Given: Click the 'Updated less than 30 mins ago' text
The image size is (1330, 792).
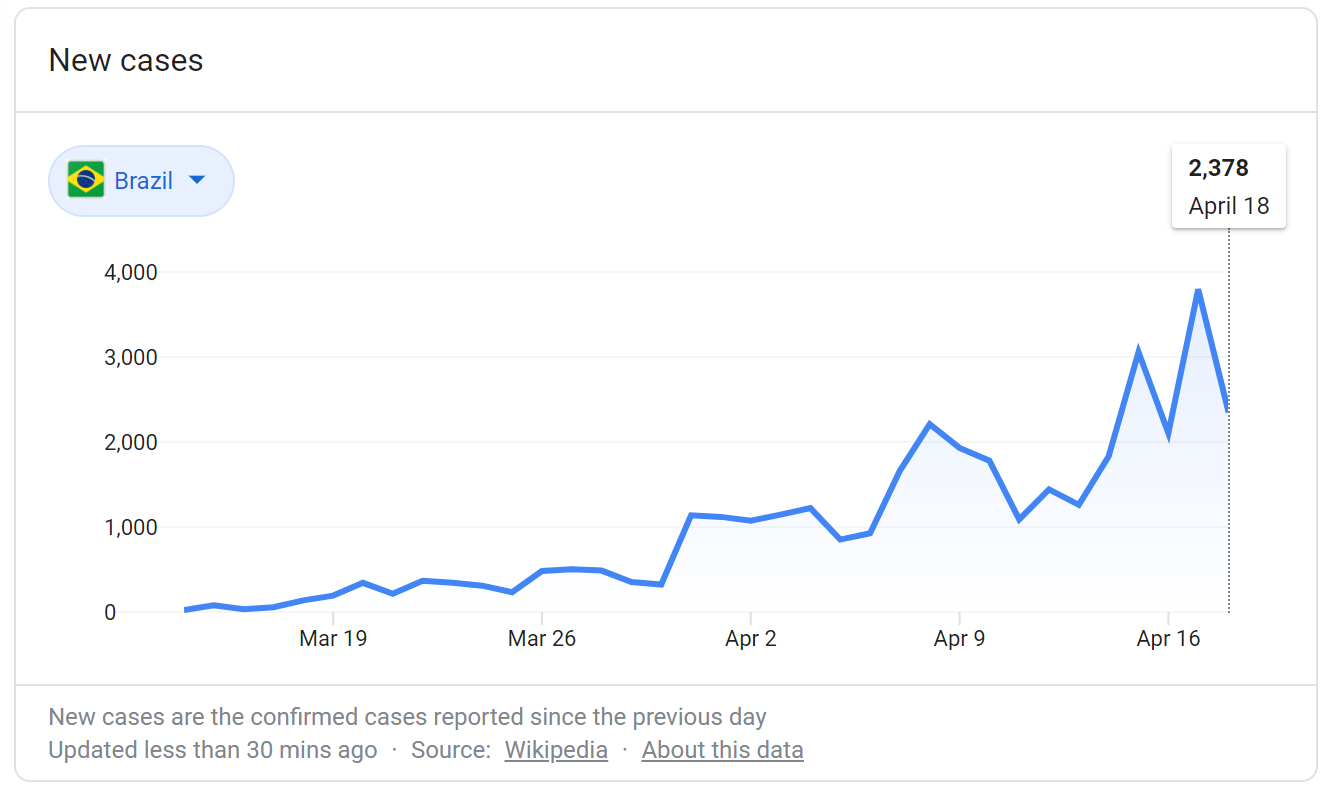Looking at the screenshot, I should [x=213, y=750].
